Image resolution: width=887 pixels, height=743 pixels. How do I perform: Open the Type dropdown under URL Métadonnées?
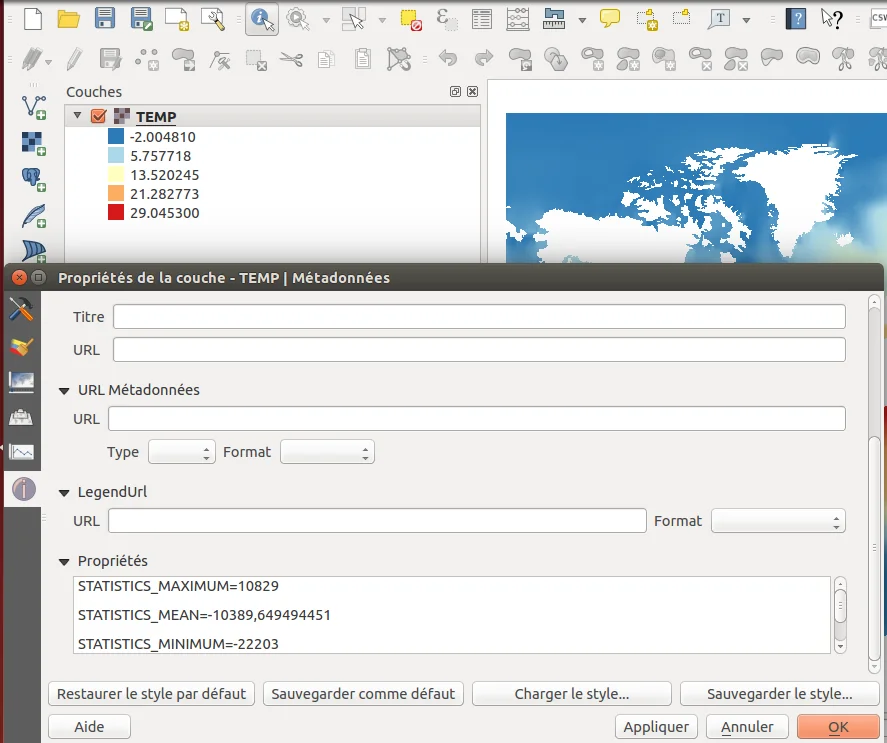[x=181, y=452]
